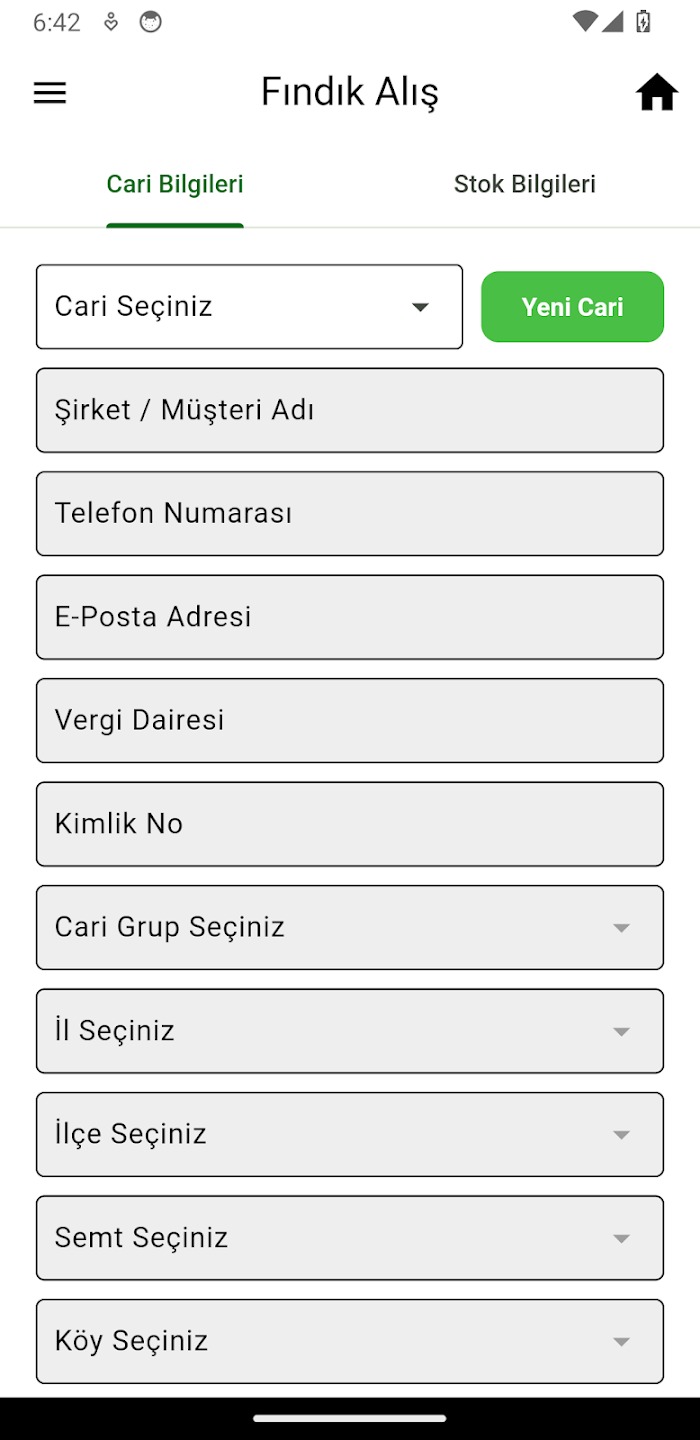Tap the İl Seçiniz arrow icon

tap(621, 1031)
